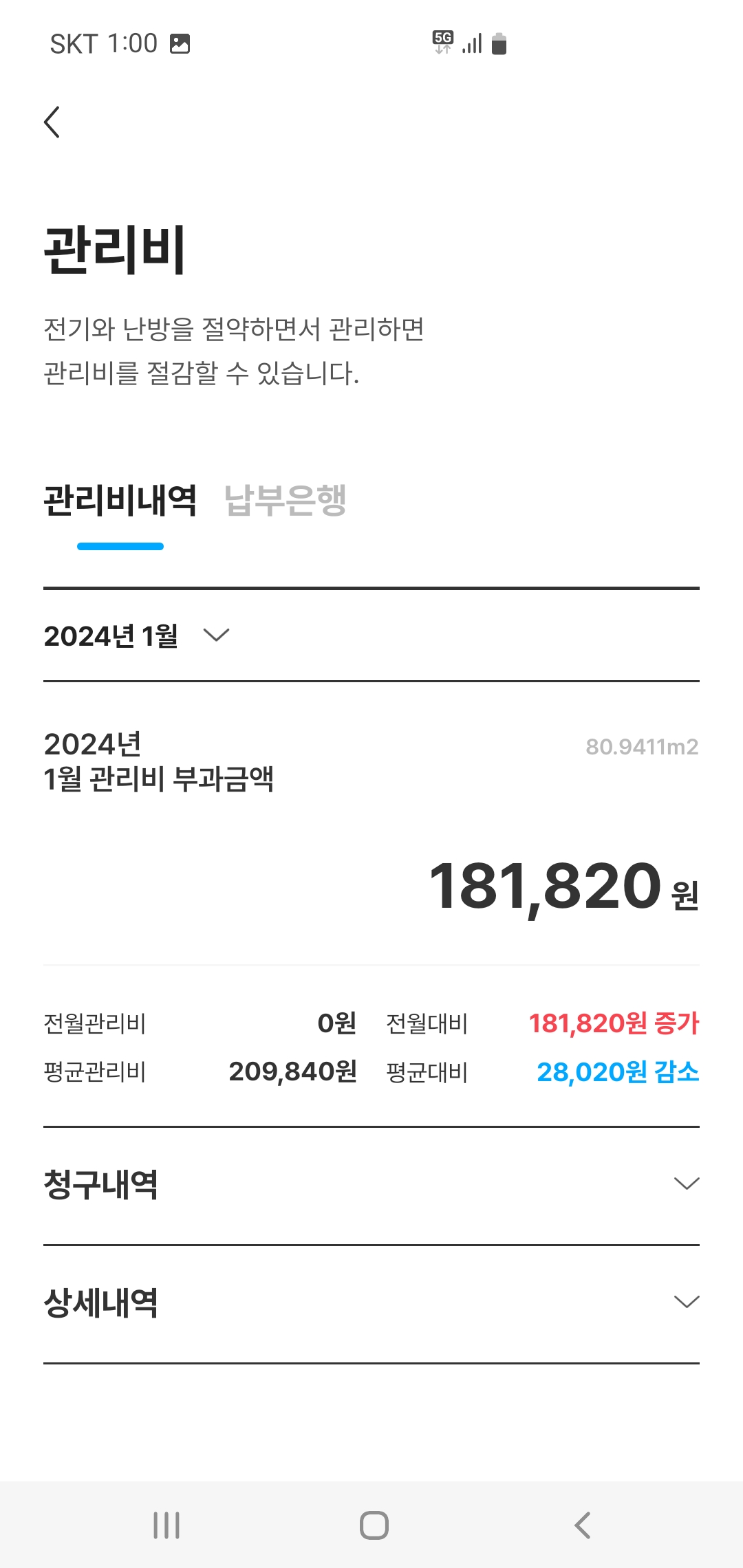The image size is (743, 1568).
Task: Tap the 5G network indicator icon
Action: tap(442, 42)
